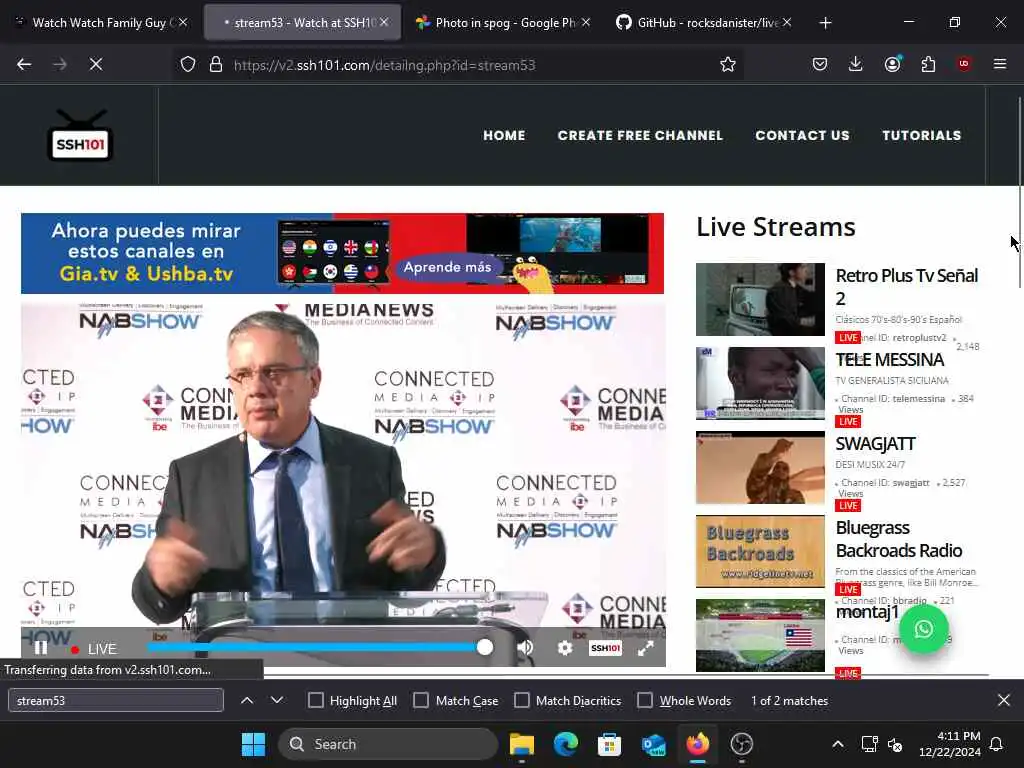Click SWAGJATT thumbnail image
Screen dimensions: 1024x768
(x=760, y=468)
